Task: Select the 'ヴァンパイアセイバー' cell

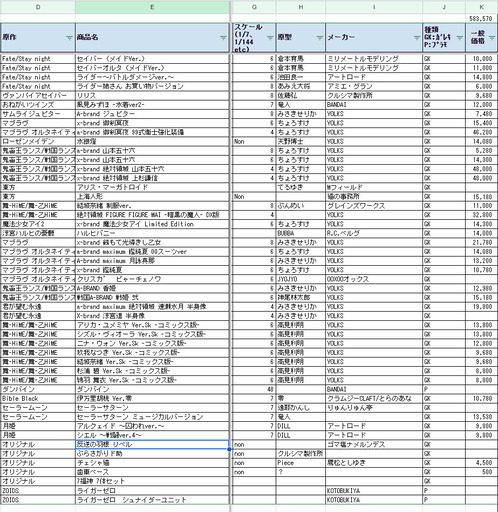Action: [38, 95]
